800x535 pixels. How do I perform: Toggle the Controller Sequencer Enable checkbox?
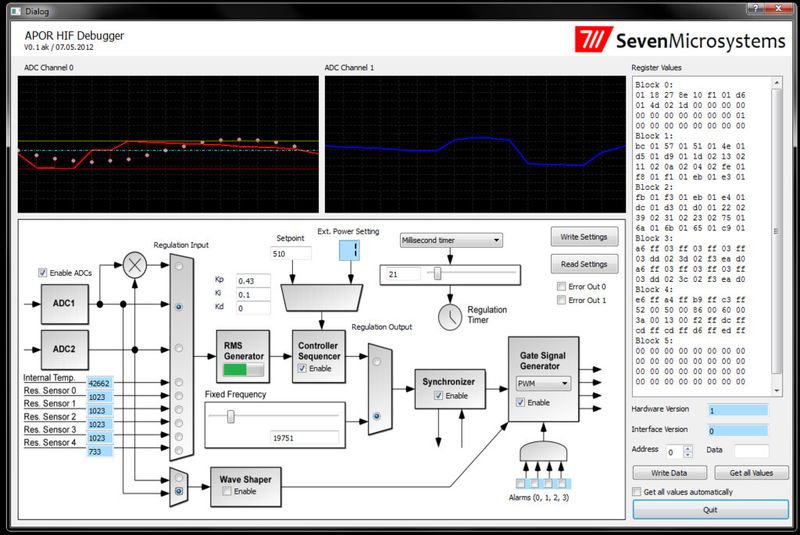click(302, 368)
